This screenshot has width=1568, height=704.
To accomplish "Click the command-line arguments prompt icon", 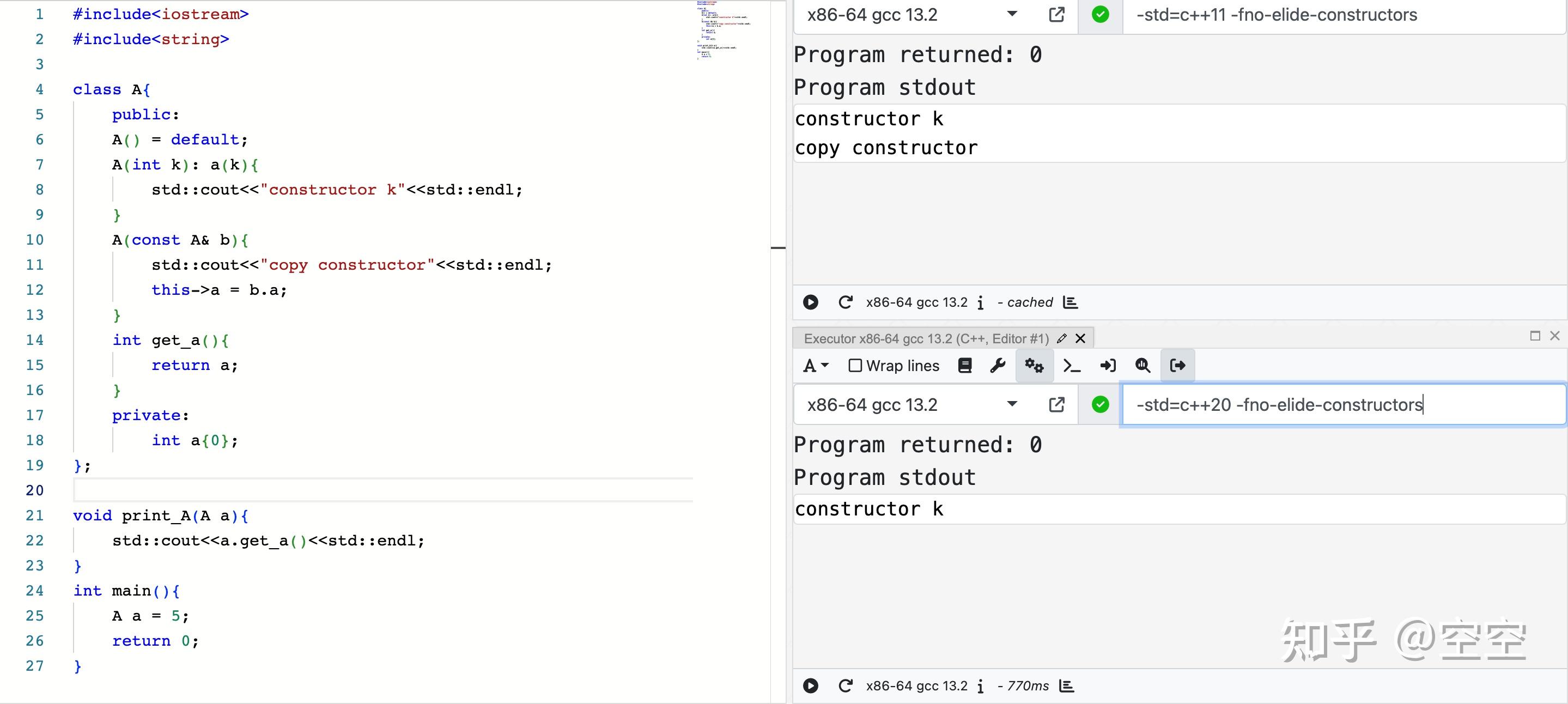I will click(1071, 366).
